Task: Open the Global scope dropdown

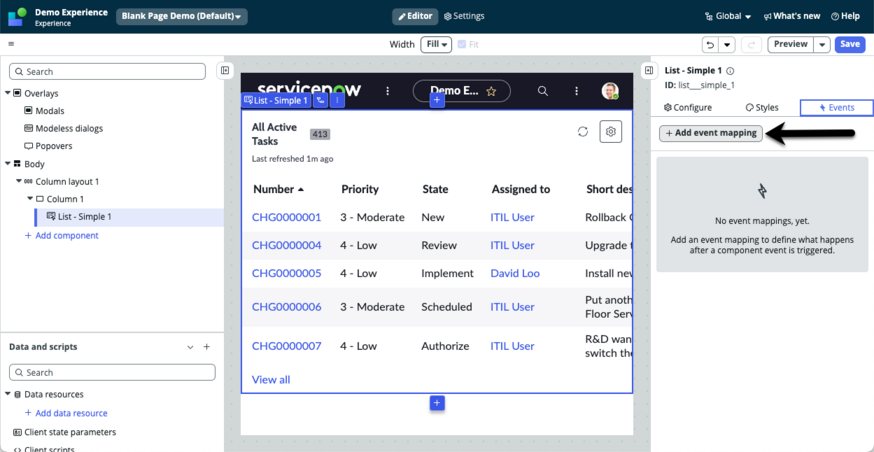Action: coord(727,16)
